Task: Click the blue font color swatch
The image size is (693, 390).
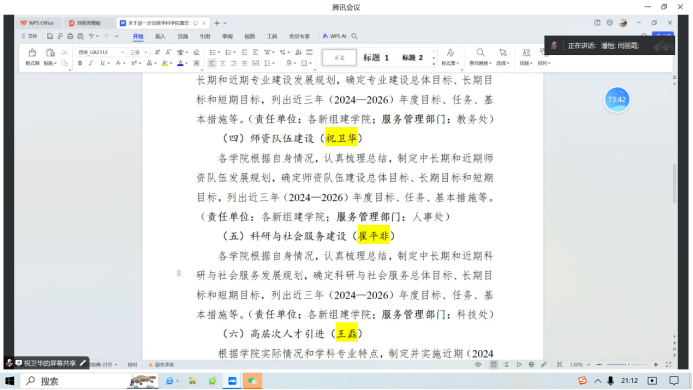Action: click(180, 64)
